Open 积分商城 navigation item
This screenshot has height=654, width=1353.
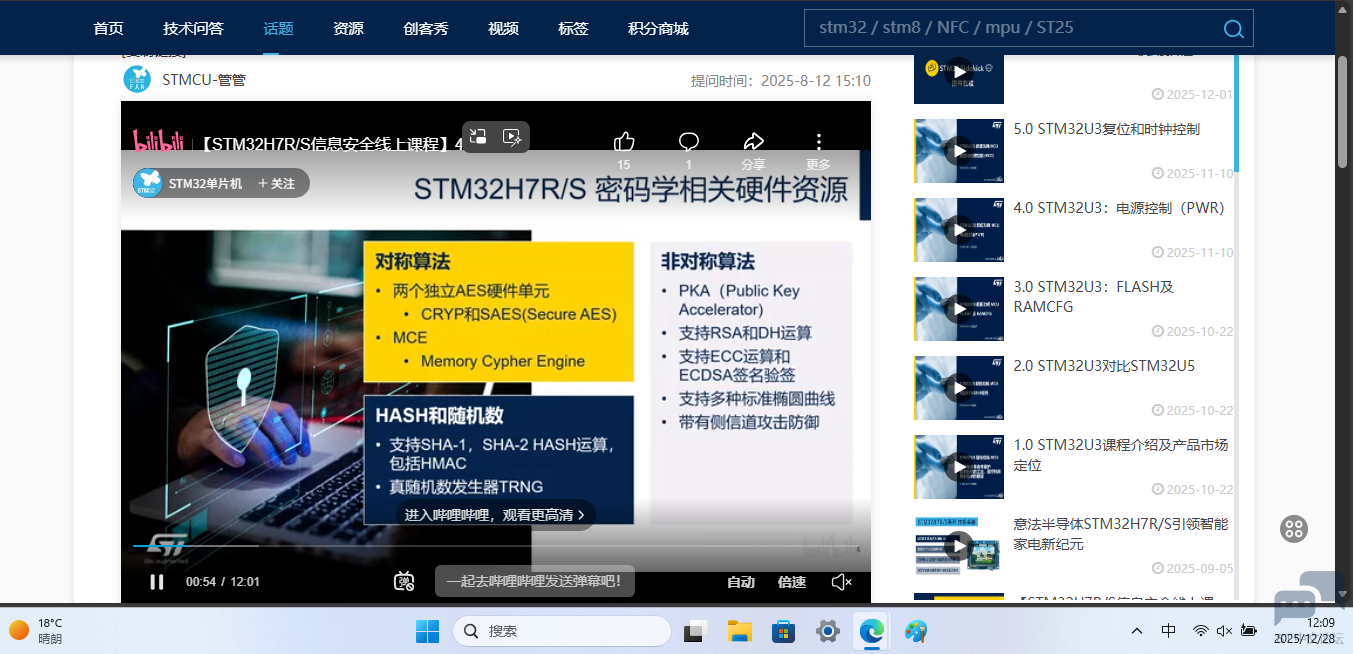658,28
